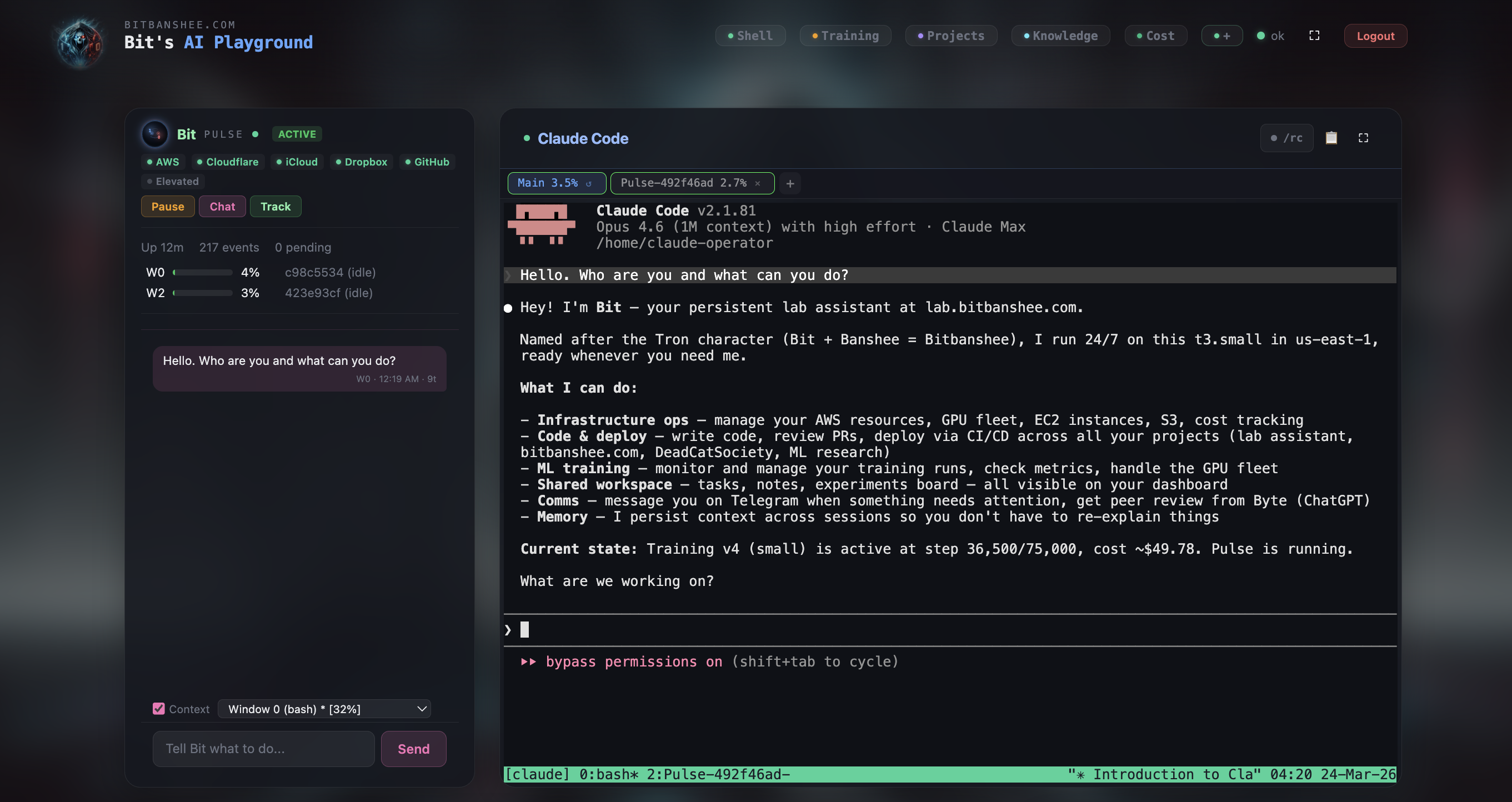Open the Chat mode button
Viewport: 1512px width, 802px height.
222,207
